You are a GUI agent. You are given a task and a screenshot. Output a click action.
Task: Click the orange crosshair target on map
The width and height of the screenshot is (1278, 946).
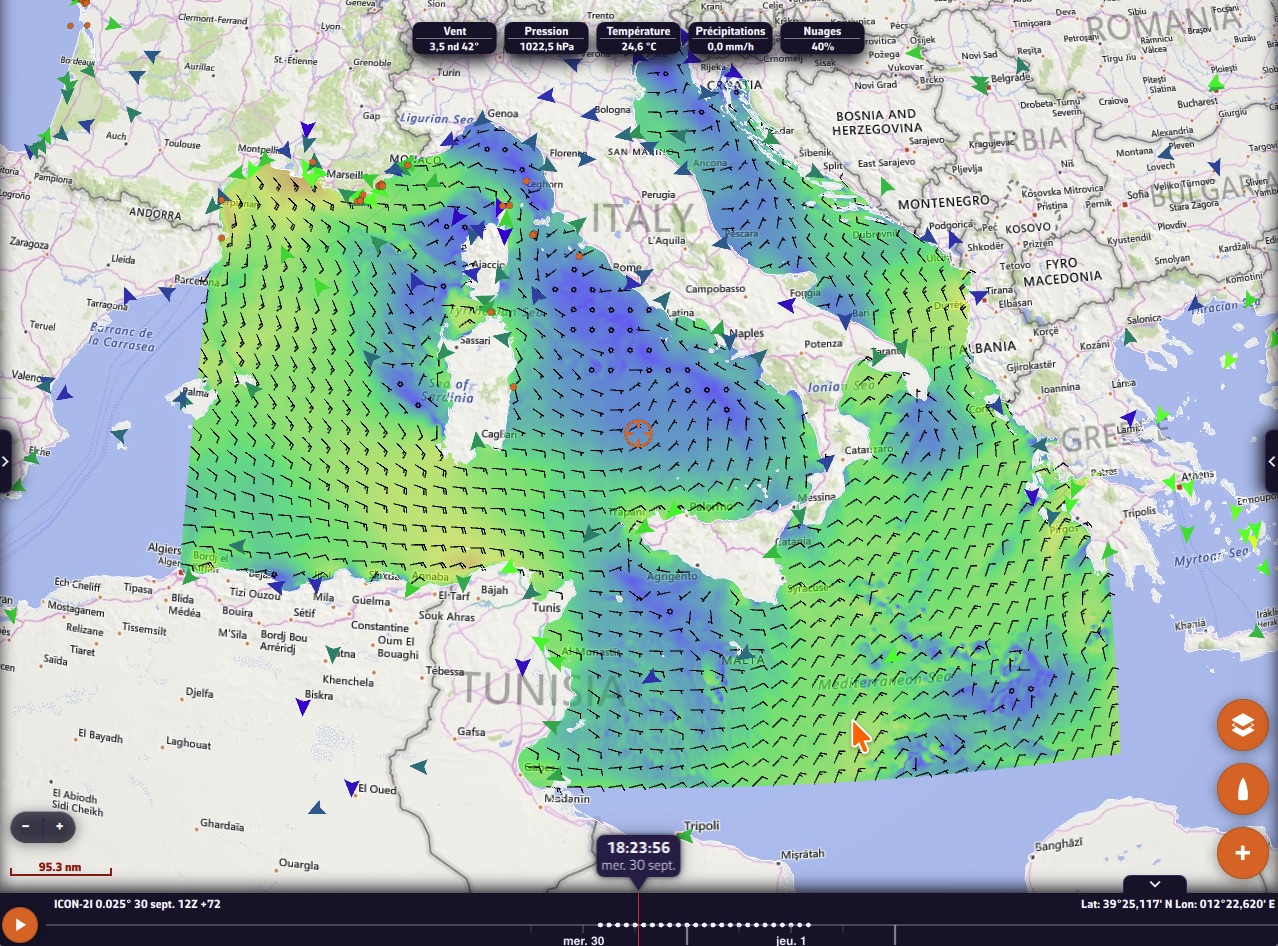tap(638, 433)
